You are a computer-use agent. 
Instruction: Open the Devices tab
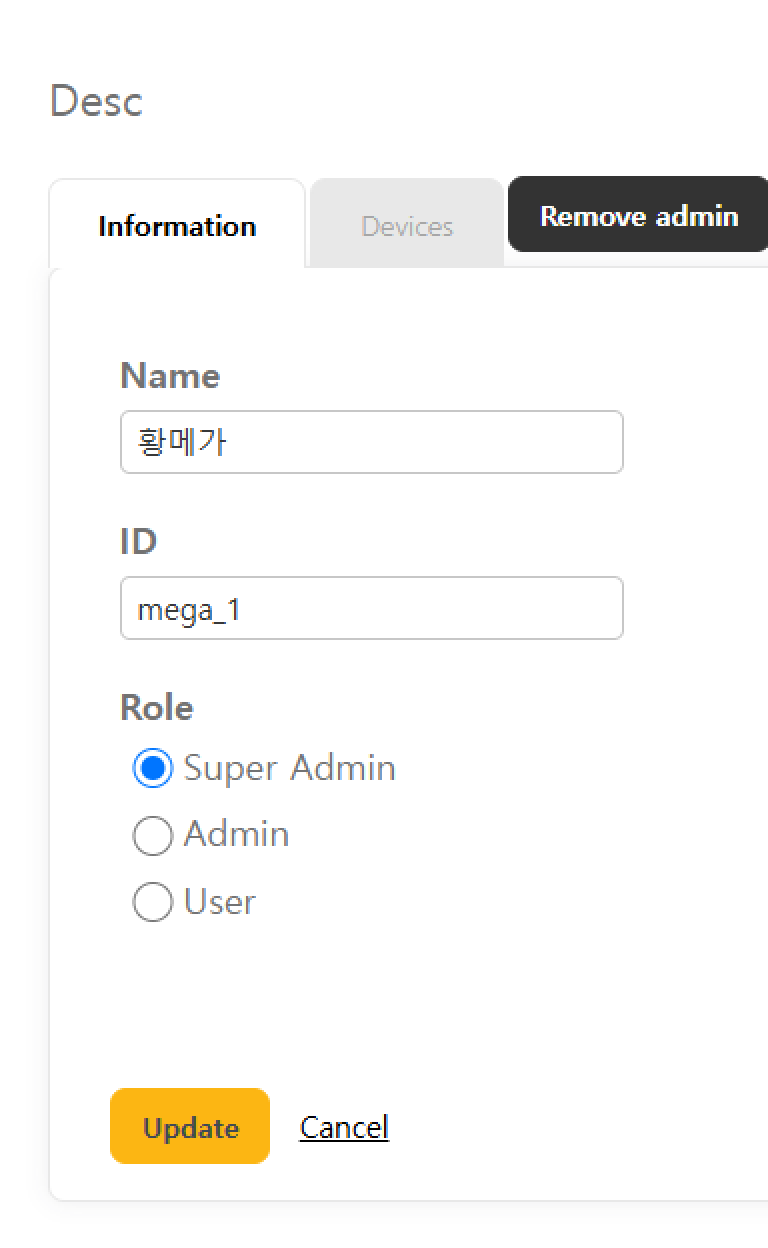pos(407,226)
